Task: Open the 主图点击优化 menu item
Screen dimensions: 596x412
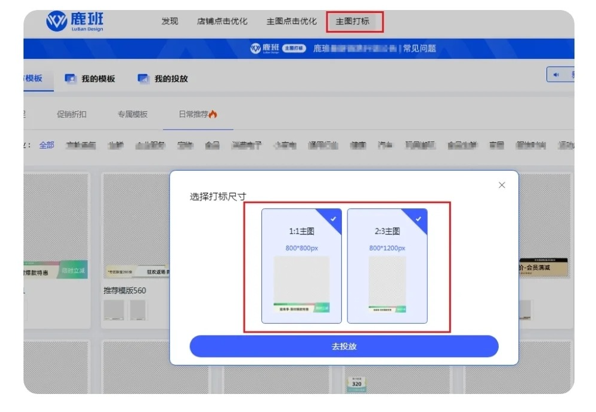Action: [x=292, y=21]
